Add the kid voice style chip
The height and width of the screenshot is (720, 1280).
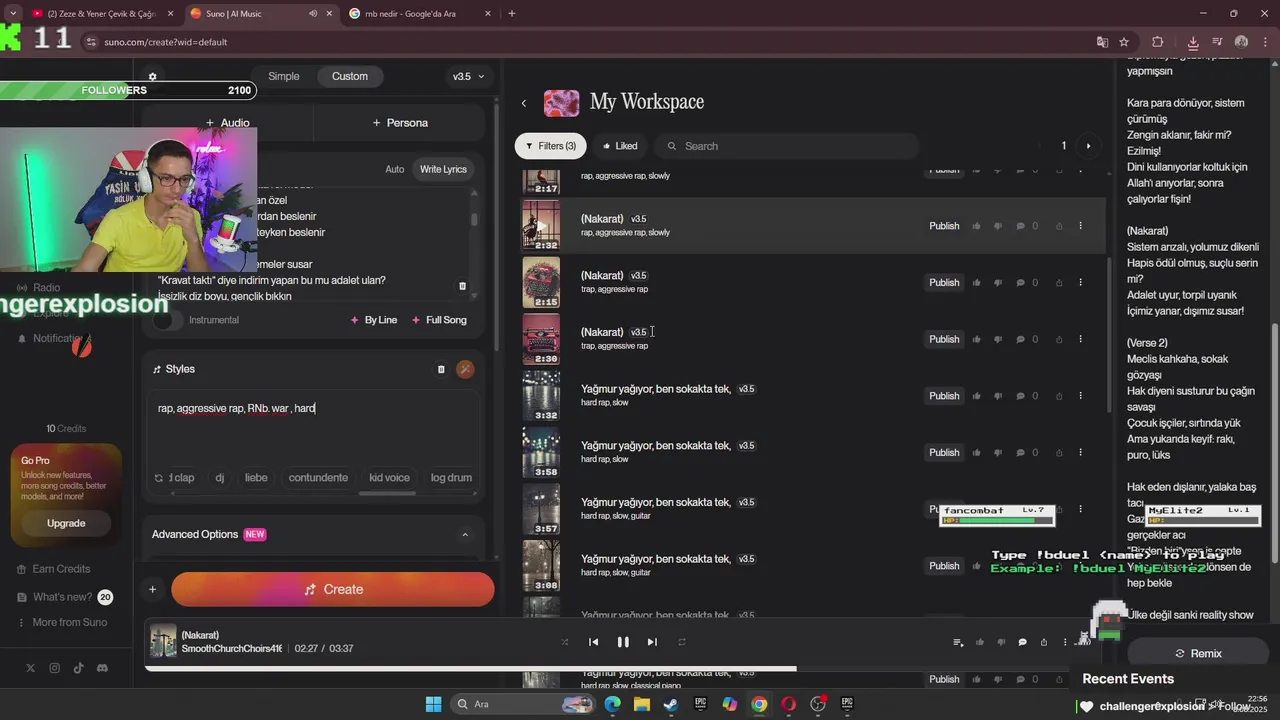(389, 478)
